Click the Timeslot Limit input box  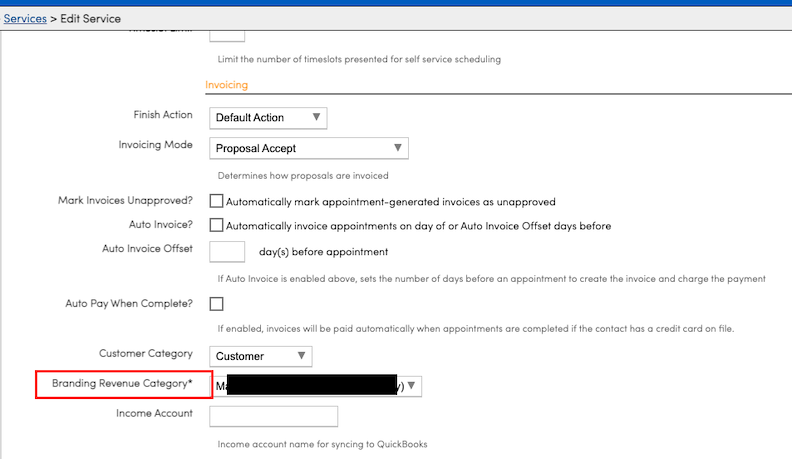coord(227,36)
